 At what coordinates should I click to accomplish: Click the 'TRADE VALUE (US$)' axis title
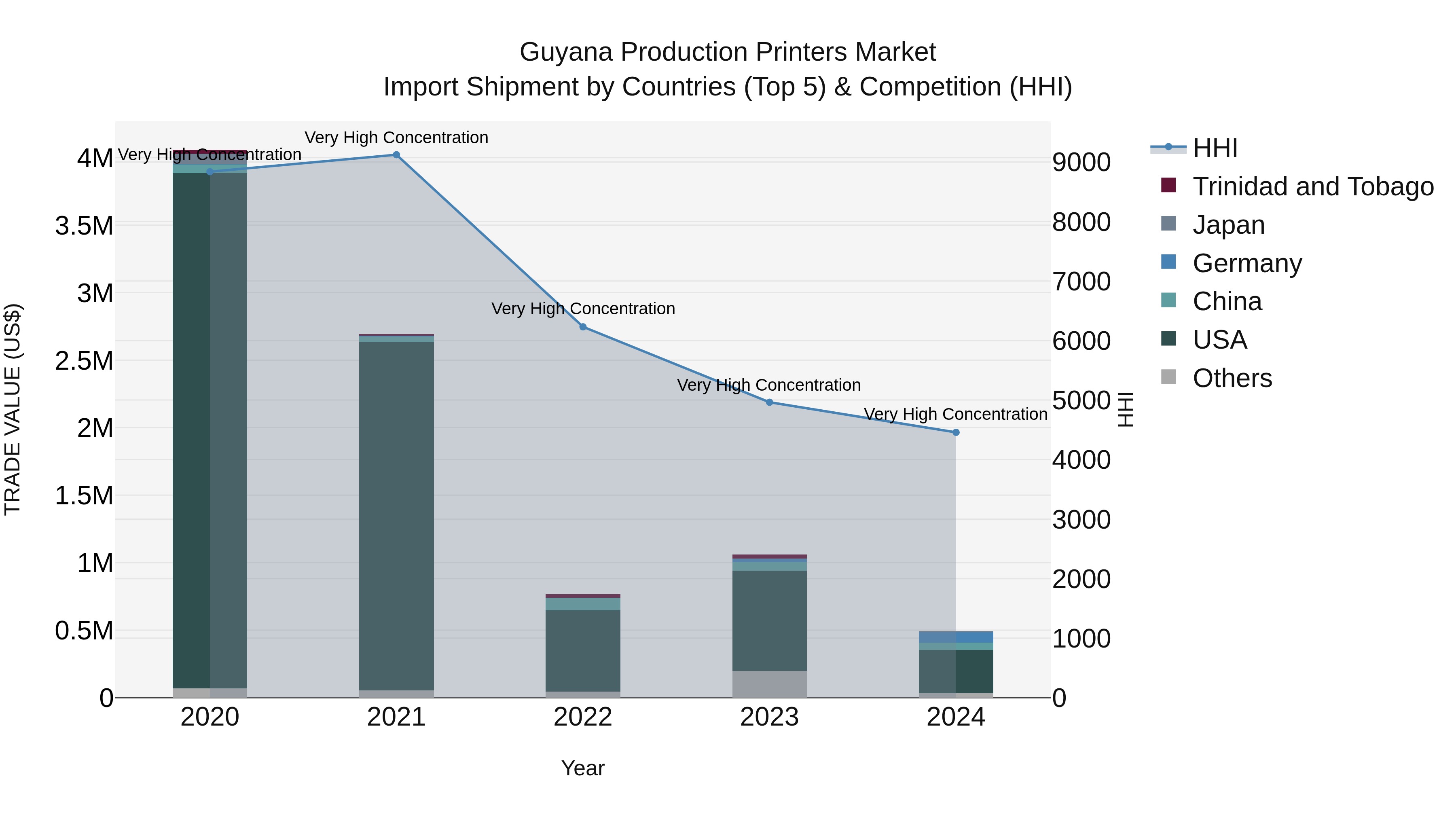pyautogui.click(x=13, y=409)
